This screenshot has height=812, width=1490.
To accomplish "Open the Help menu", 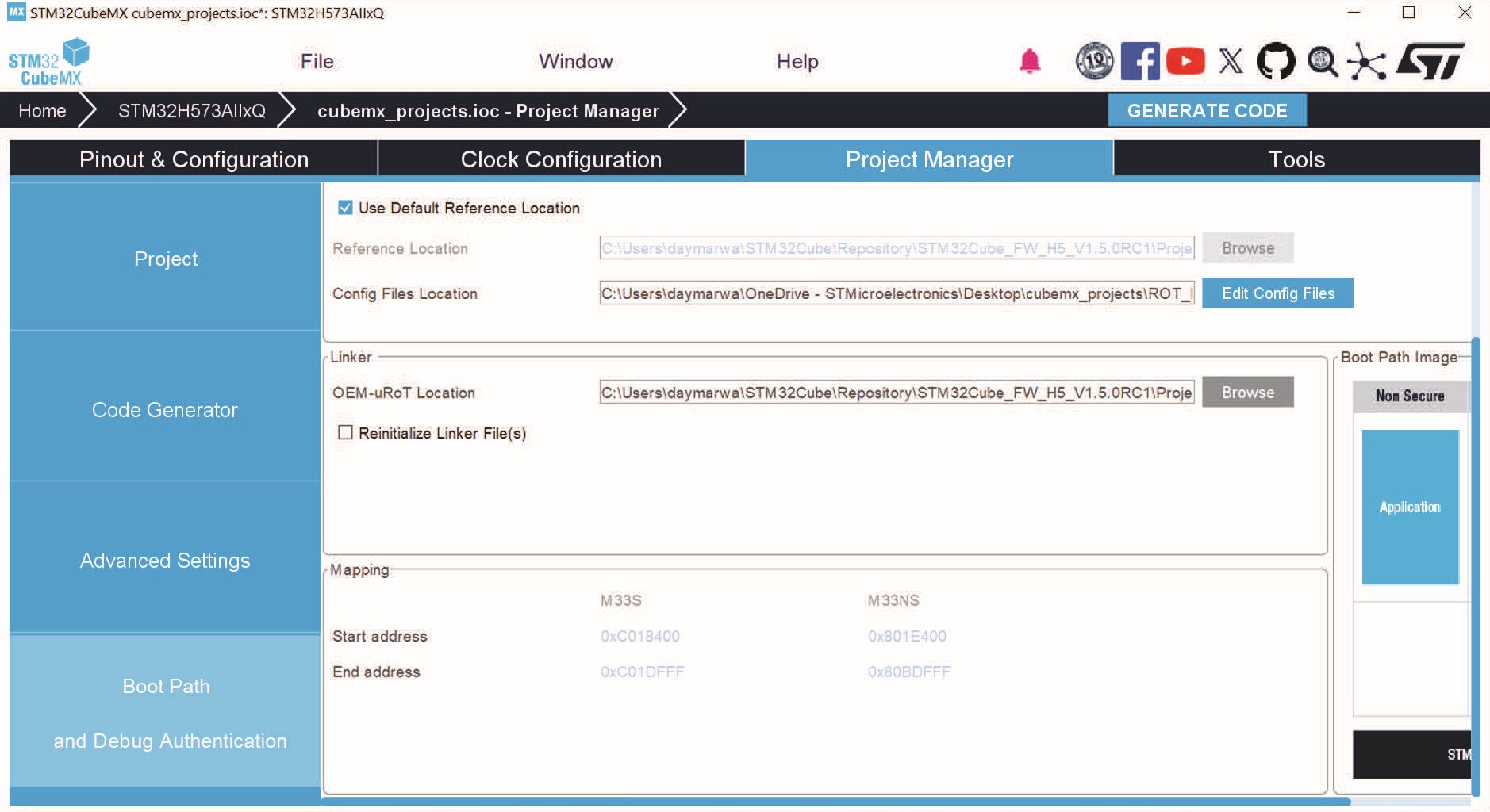I will (x=797, y=61).
